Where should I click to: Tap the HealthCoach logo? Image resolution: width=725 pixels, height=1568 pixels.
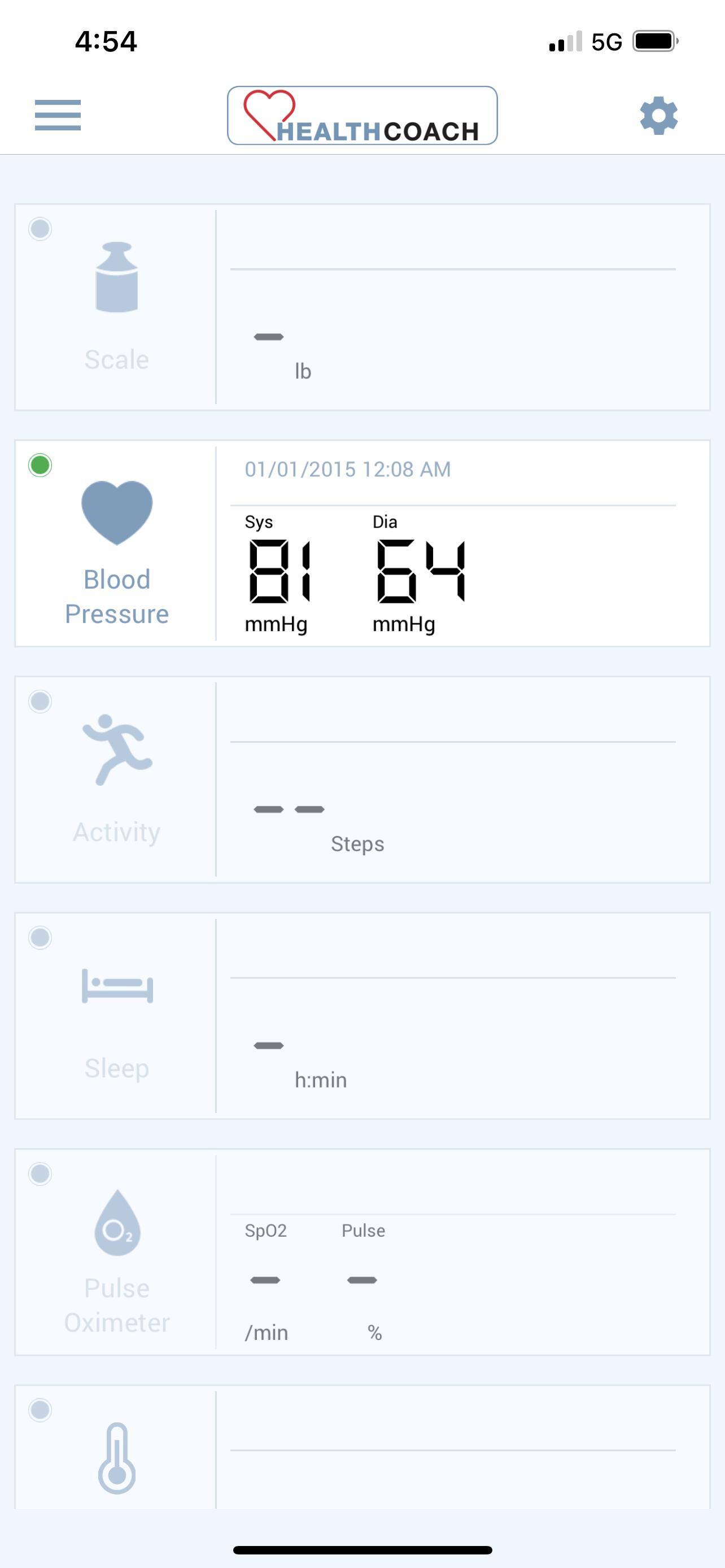coord(362,116)
